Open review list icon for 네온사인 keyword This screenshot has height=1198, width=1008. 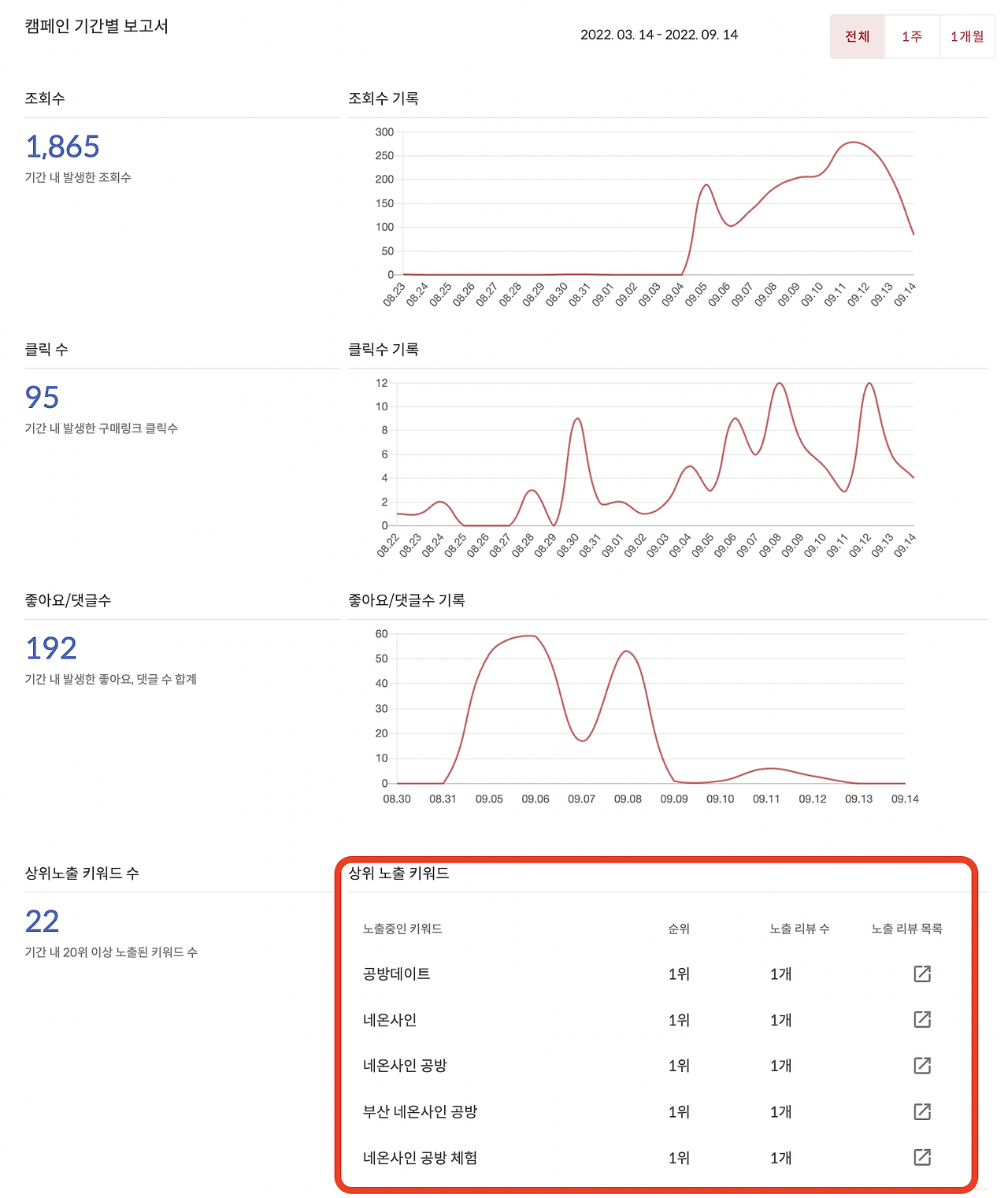[x=922, y=1020]
